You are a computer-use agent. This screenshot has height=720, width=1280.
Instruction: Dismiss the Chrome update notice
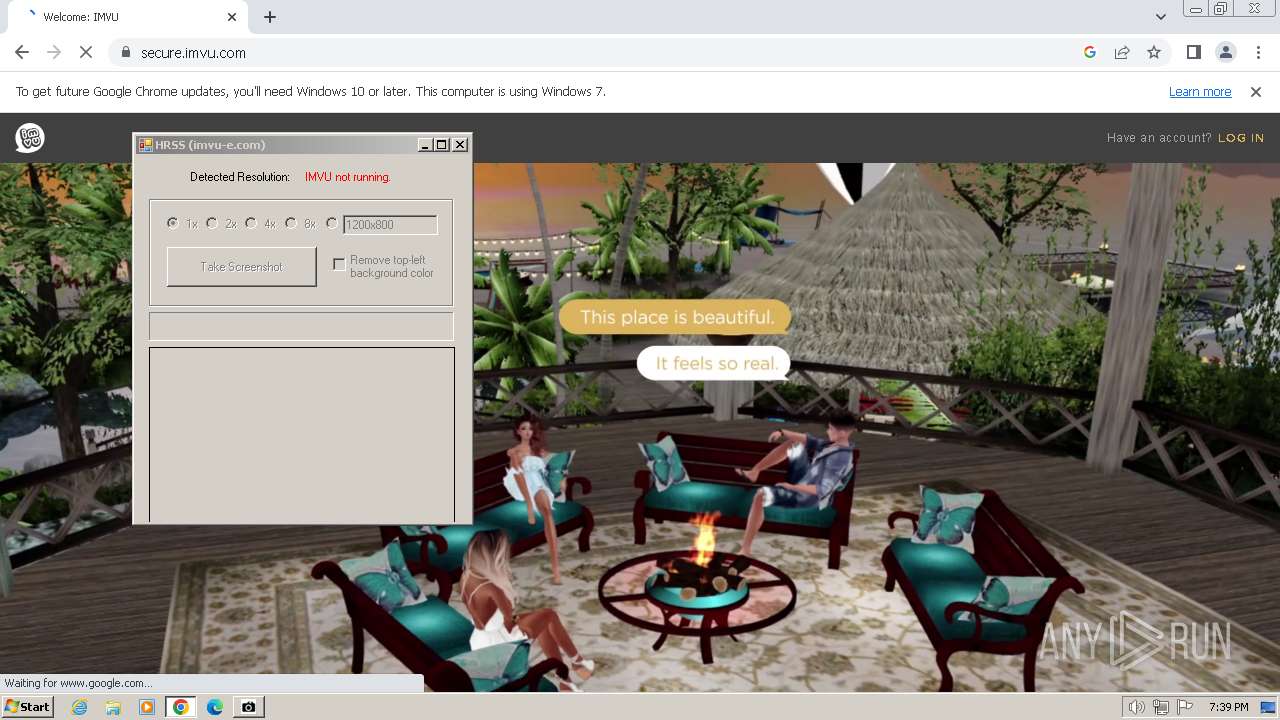coord(1256,91)
